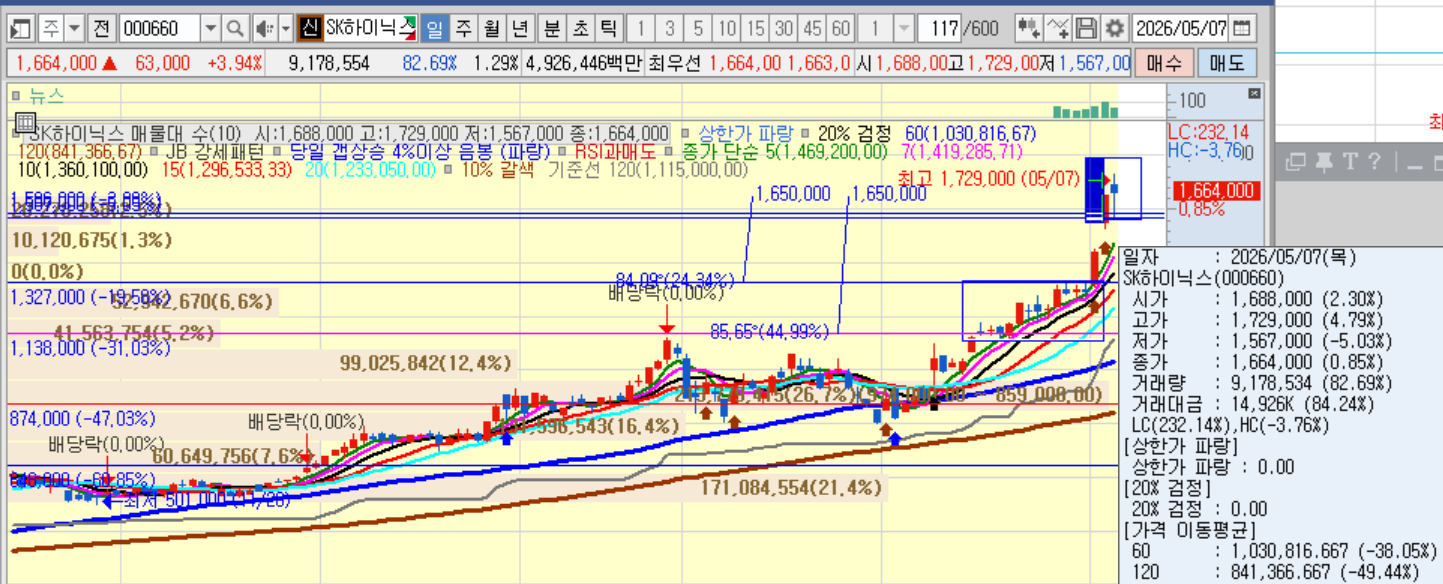Click the 매수 buy button
Viewport: 1443px width, 584px height.
(1164, 63)
